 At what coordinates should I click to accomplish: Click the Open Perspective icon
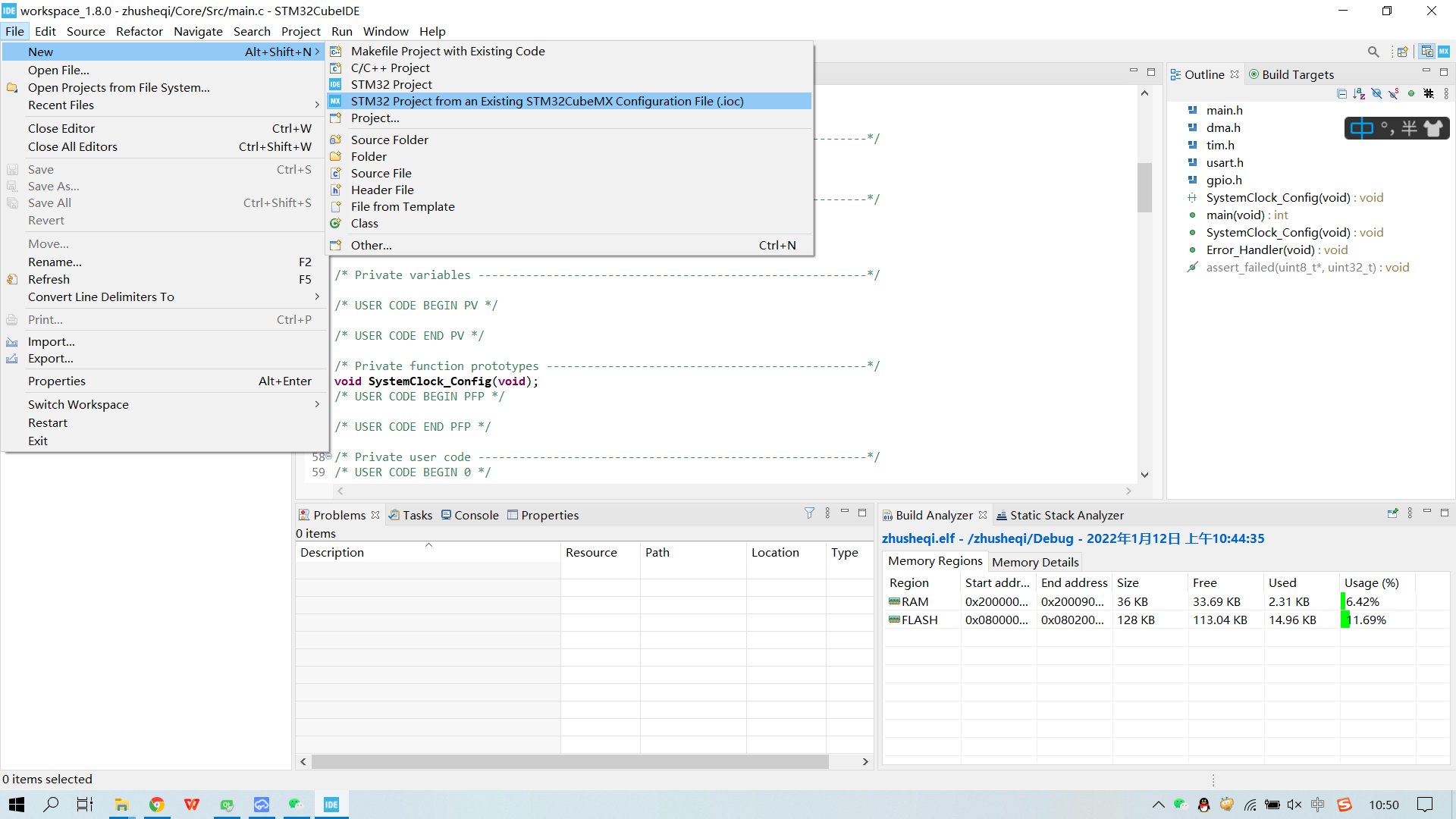tap(1402, 52)
